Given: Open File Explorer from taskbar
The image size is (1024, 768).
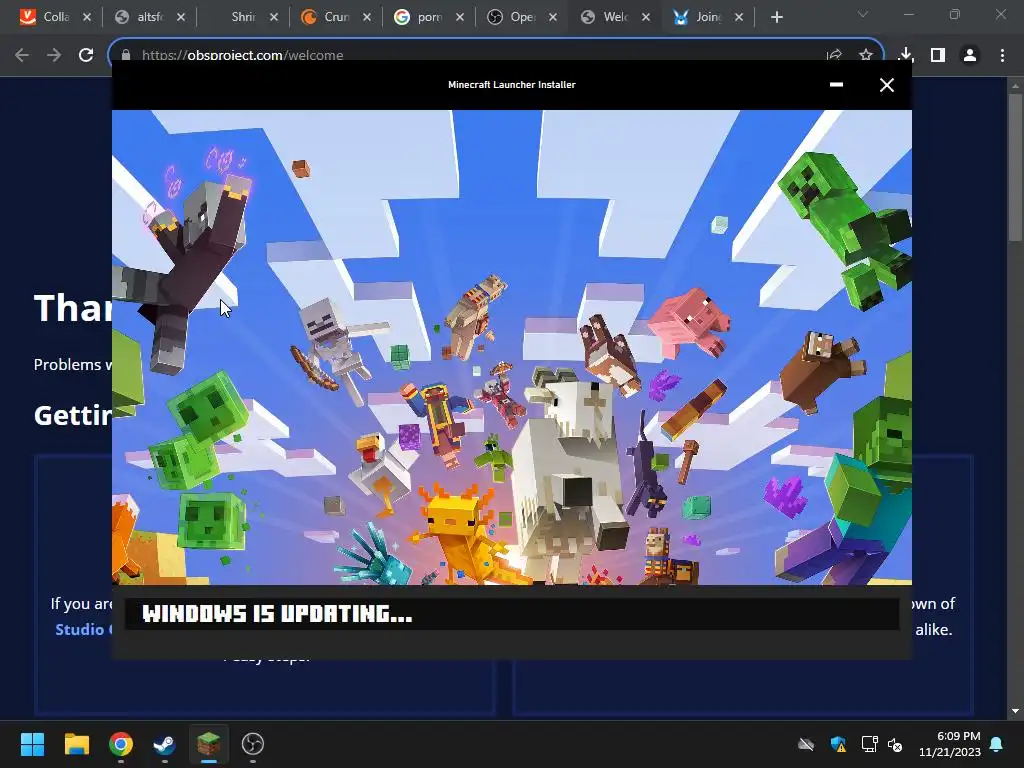Looking at the screenshot, I should [76, 744].
